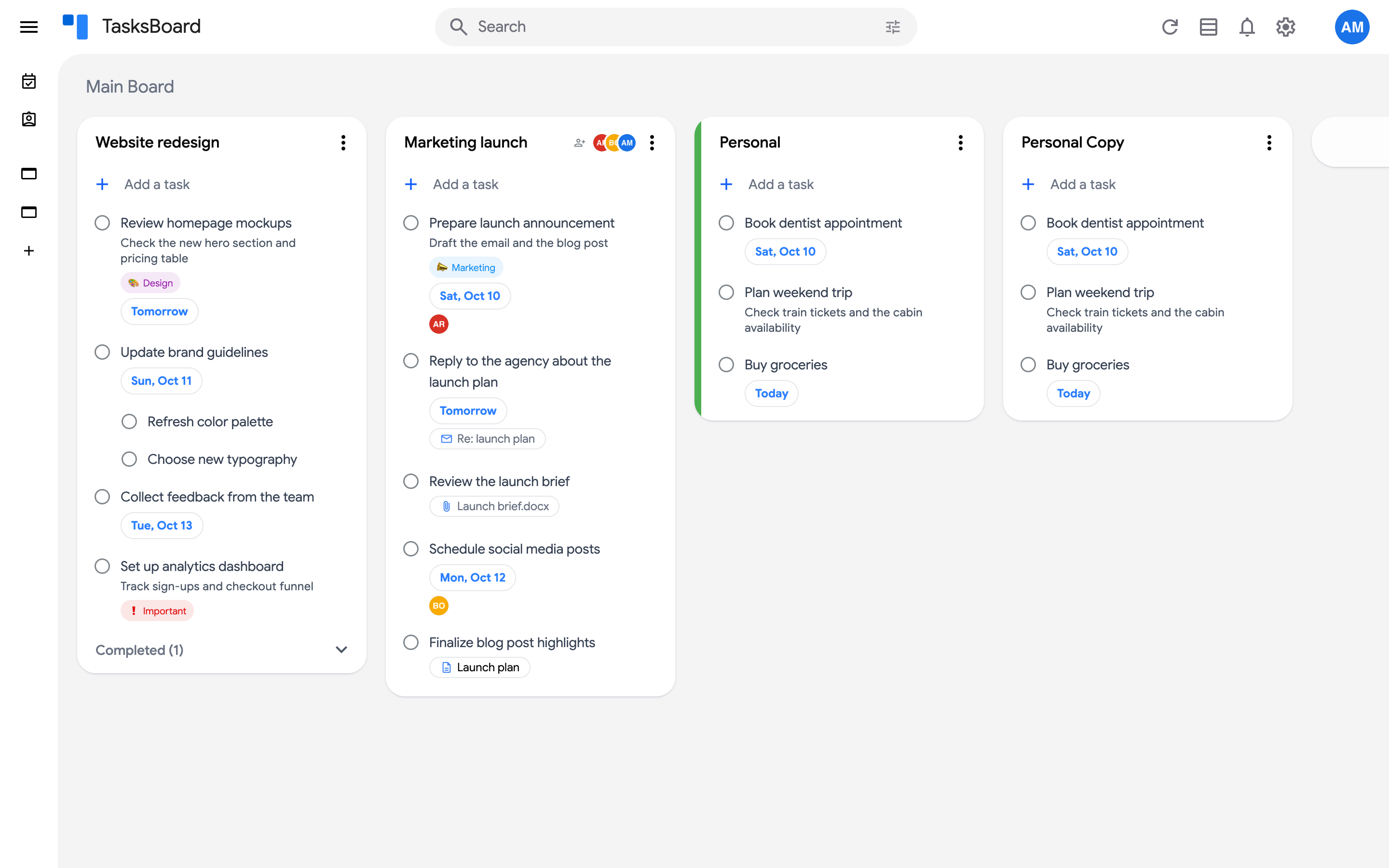Complete Plan weekend trip in Personal Copy

(x=1028, y=292)
